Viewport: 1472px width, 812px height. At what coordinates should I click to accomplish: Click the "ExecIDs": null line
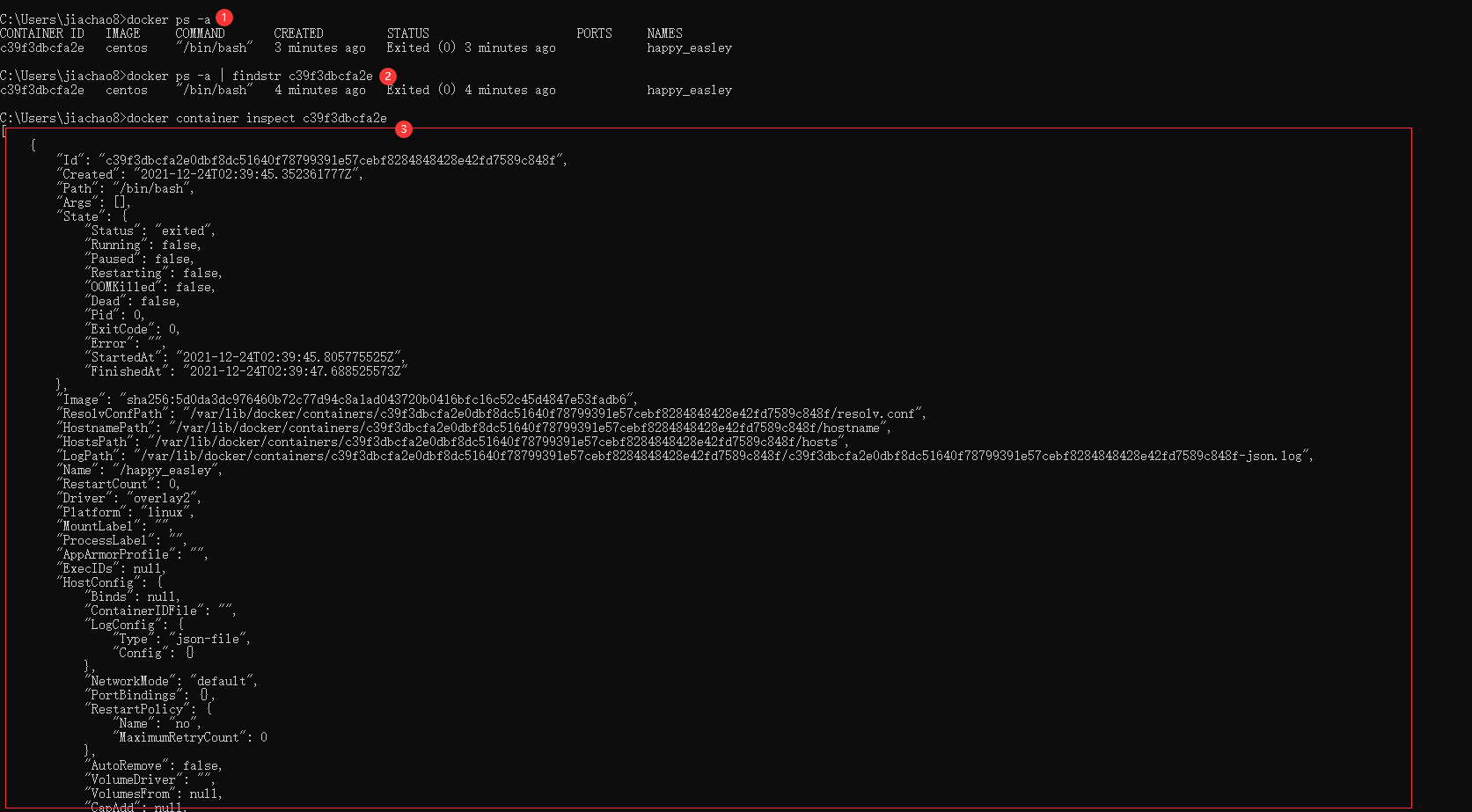(112, 568)
